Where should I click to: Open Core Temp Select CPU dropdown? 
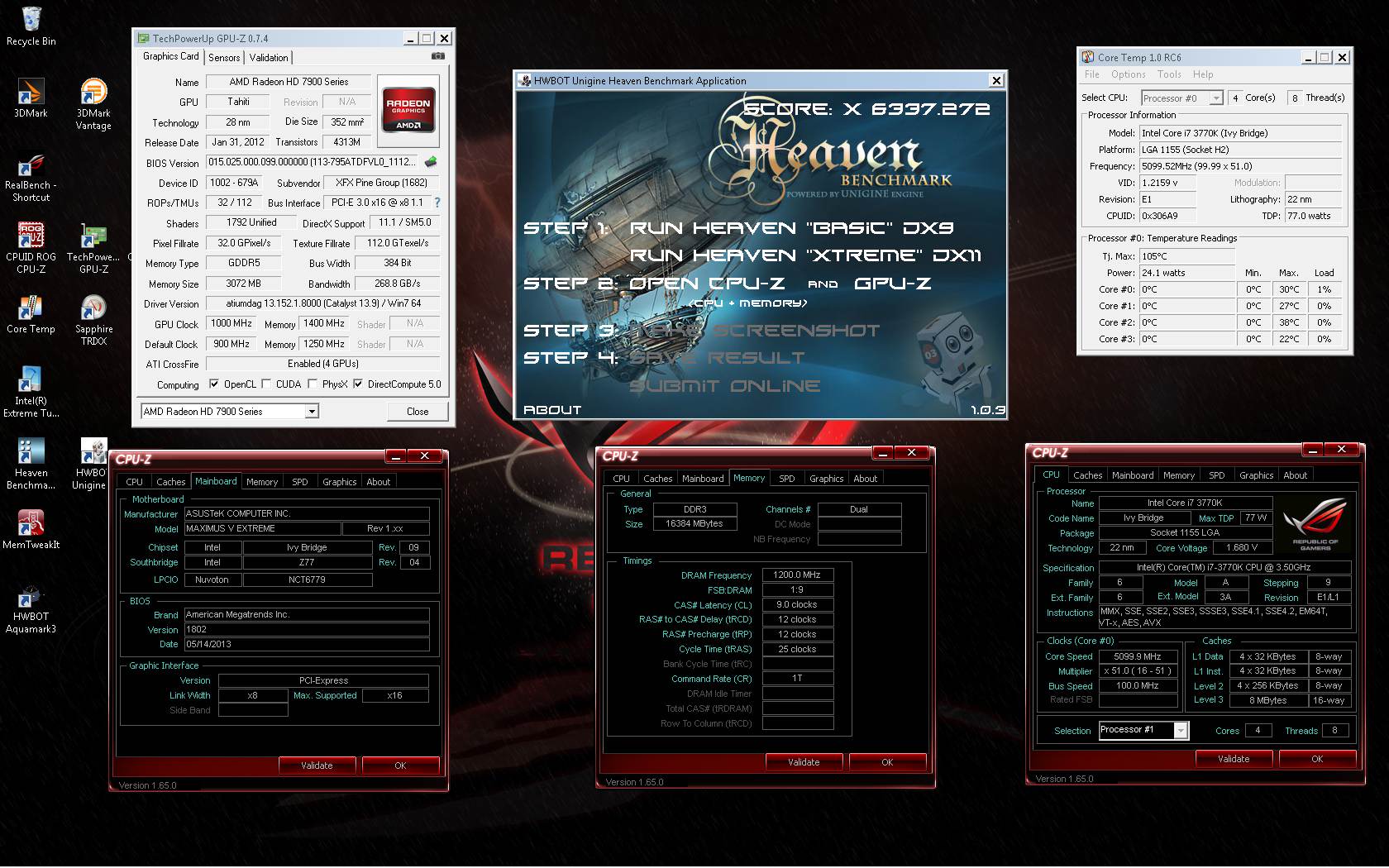click(x=1182, y=98)
